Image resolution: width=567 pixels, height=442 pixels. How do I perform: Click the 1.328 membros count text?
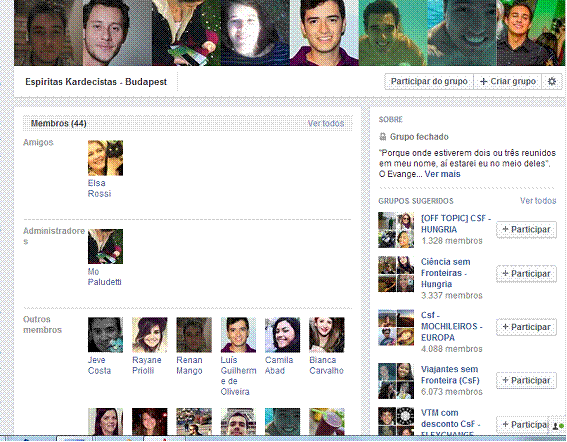[x=452, y=241]
